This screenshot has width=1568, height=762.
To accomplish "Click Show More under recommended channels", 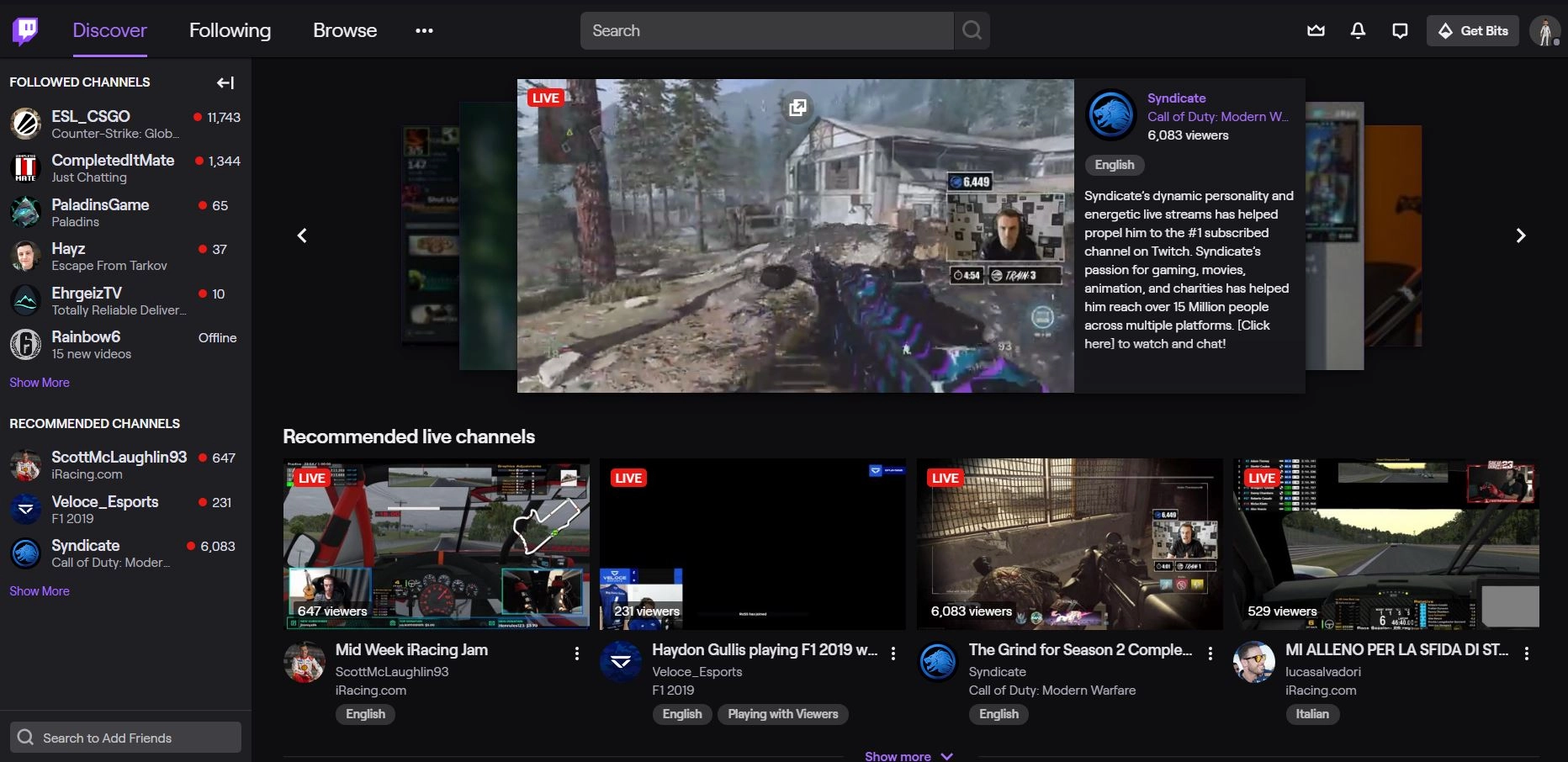I will [x=40, y=591].
